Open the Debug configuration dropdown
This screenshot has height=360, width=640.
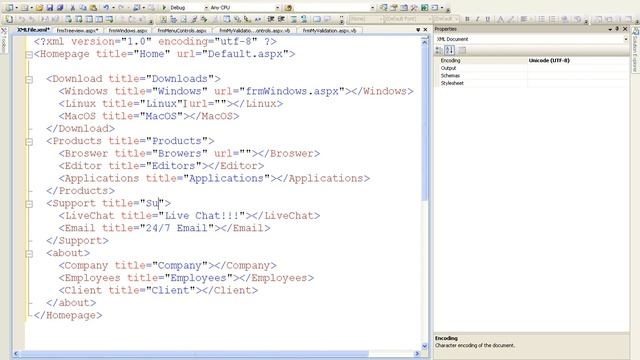click(206, 8)
